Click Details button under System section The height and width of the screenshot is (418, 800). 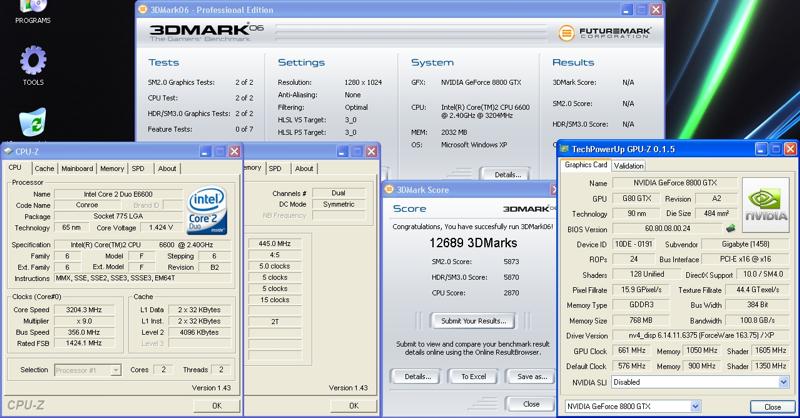click(x=507, y=175)
